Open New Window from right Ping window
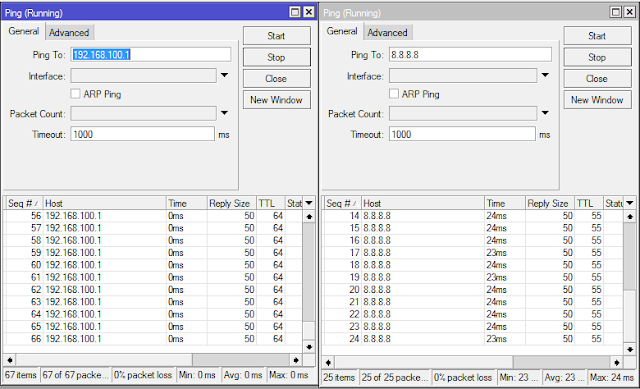Screen dimensions: 640x389 click(x=597, y=100)
